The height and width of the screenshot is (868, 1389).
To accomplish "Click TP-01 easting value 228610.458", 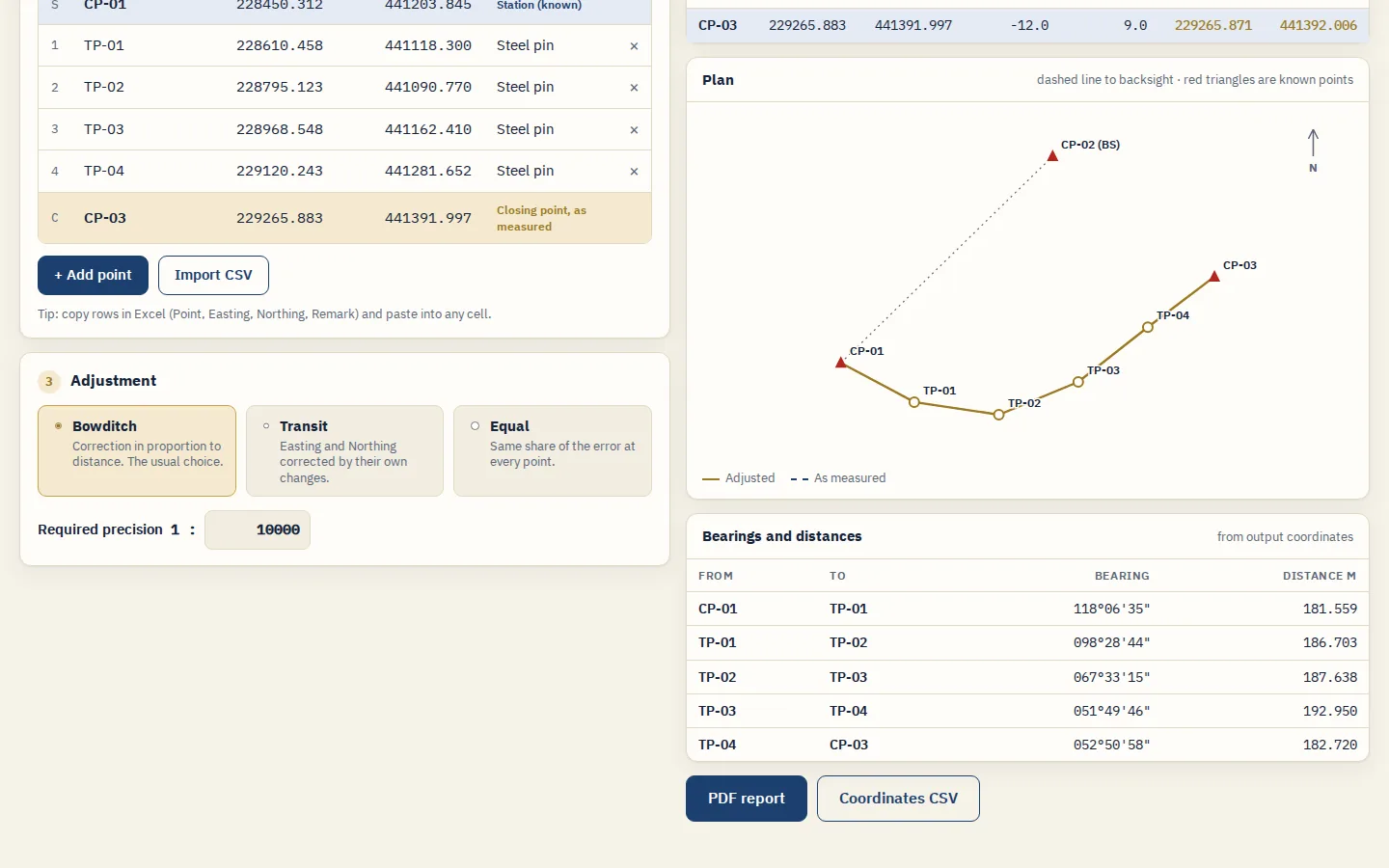I will (280, 45).
